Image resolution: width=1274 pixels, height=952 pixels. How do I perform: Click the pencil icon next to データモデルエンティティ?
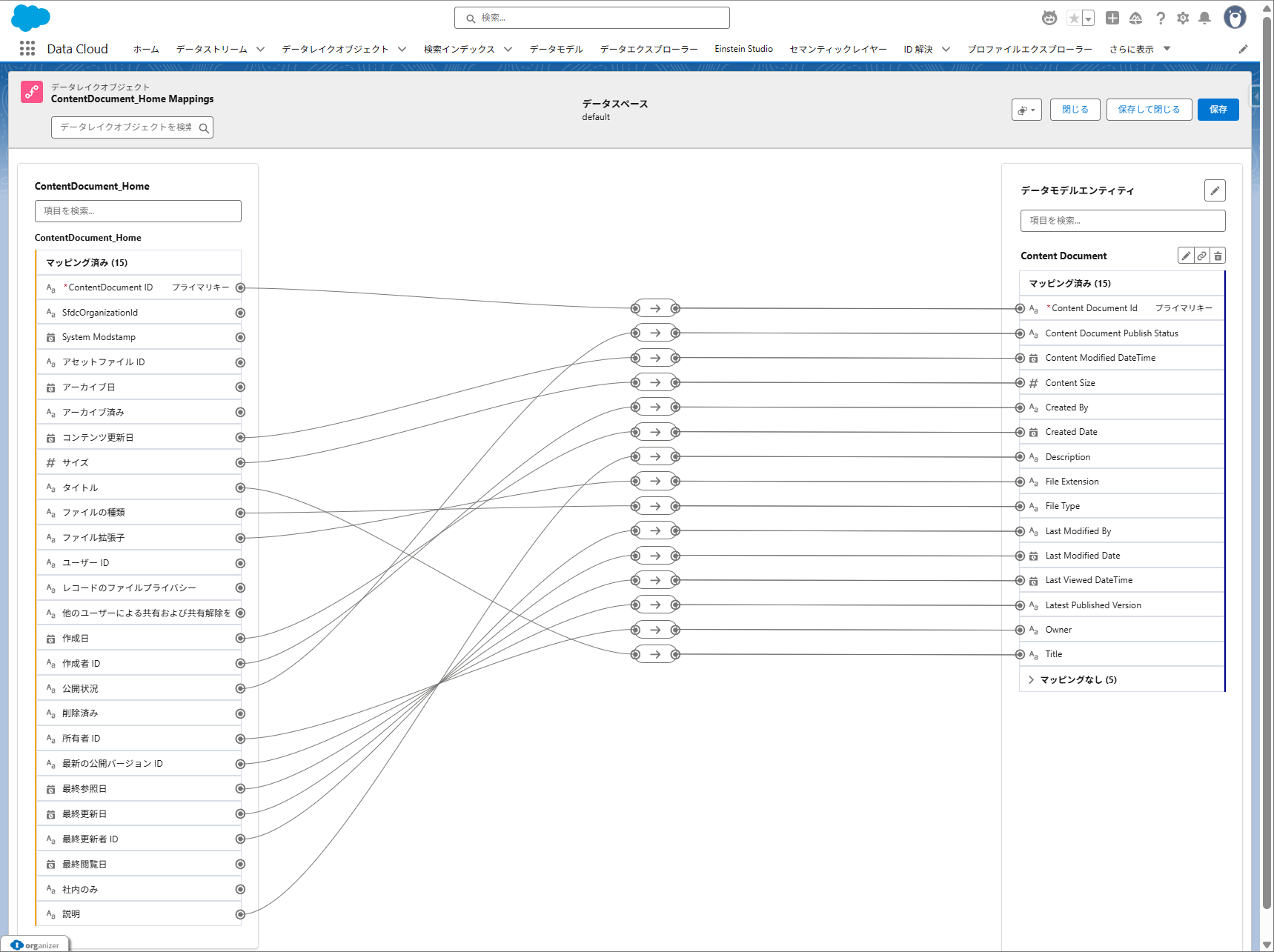pos(1214,190)
